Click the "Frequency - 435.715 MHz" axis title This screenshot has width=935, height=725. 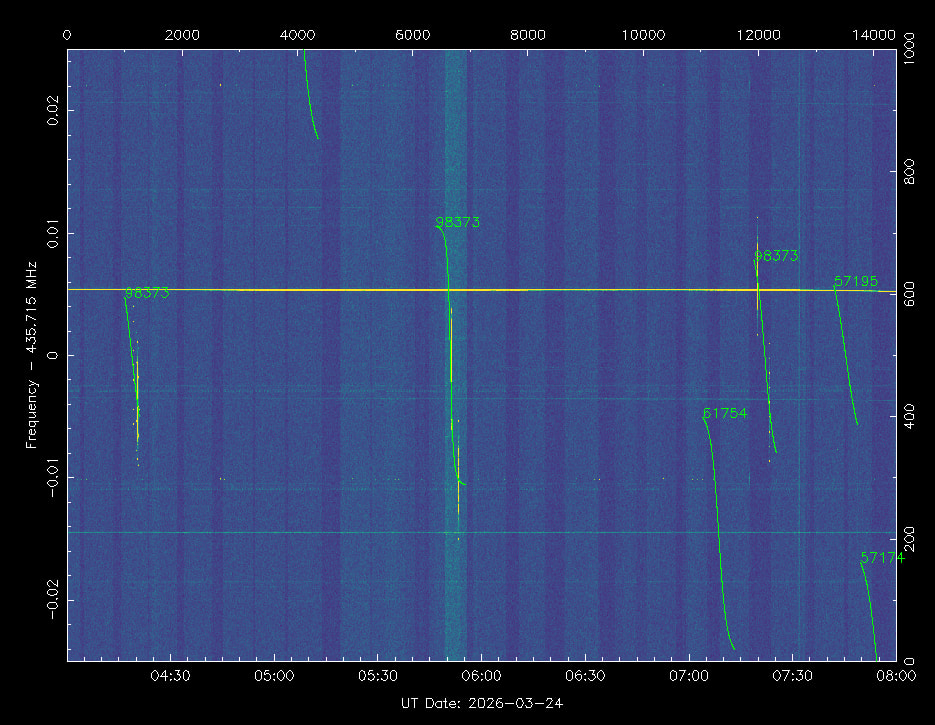click(x=32, y=355)
